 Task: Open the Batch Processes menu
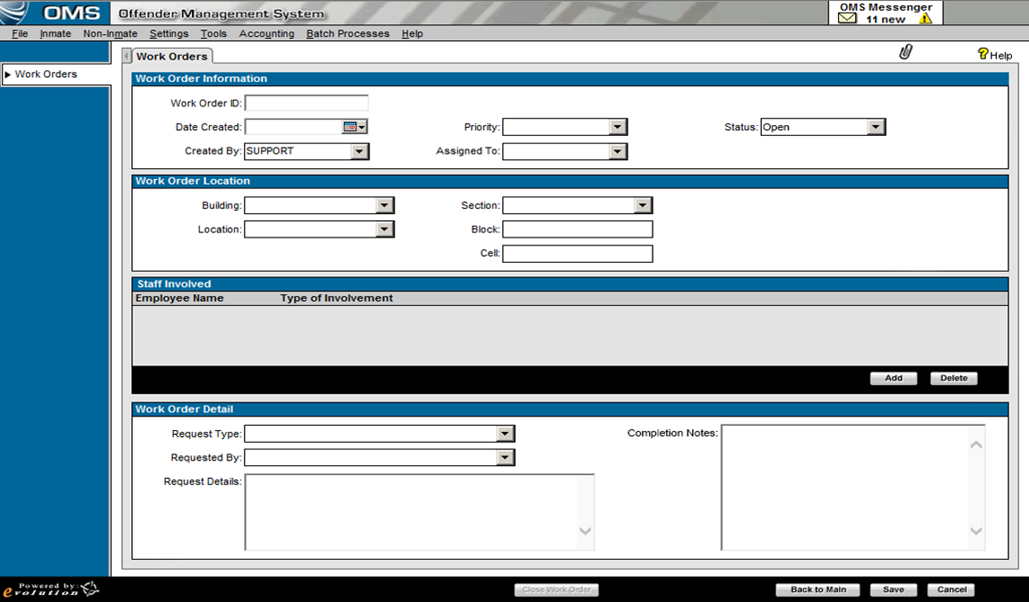click(348, 34)
